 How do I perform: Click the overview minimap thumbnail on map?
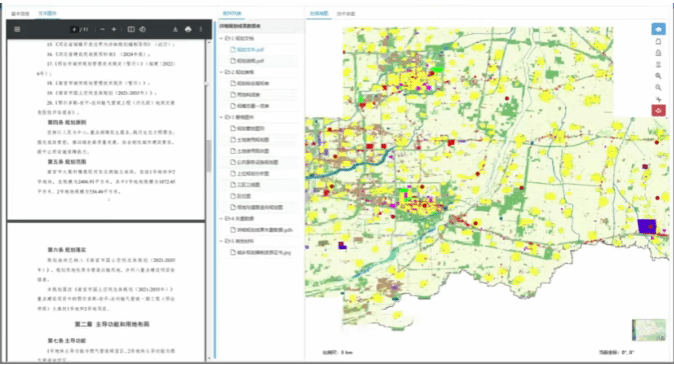[649, 330]
